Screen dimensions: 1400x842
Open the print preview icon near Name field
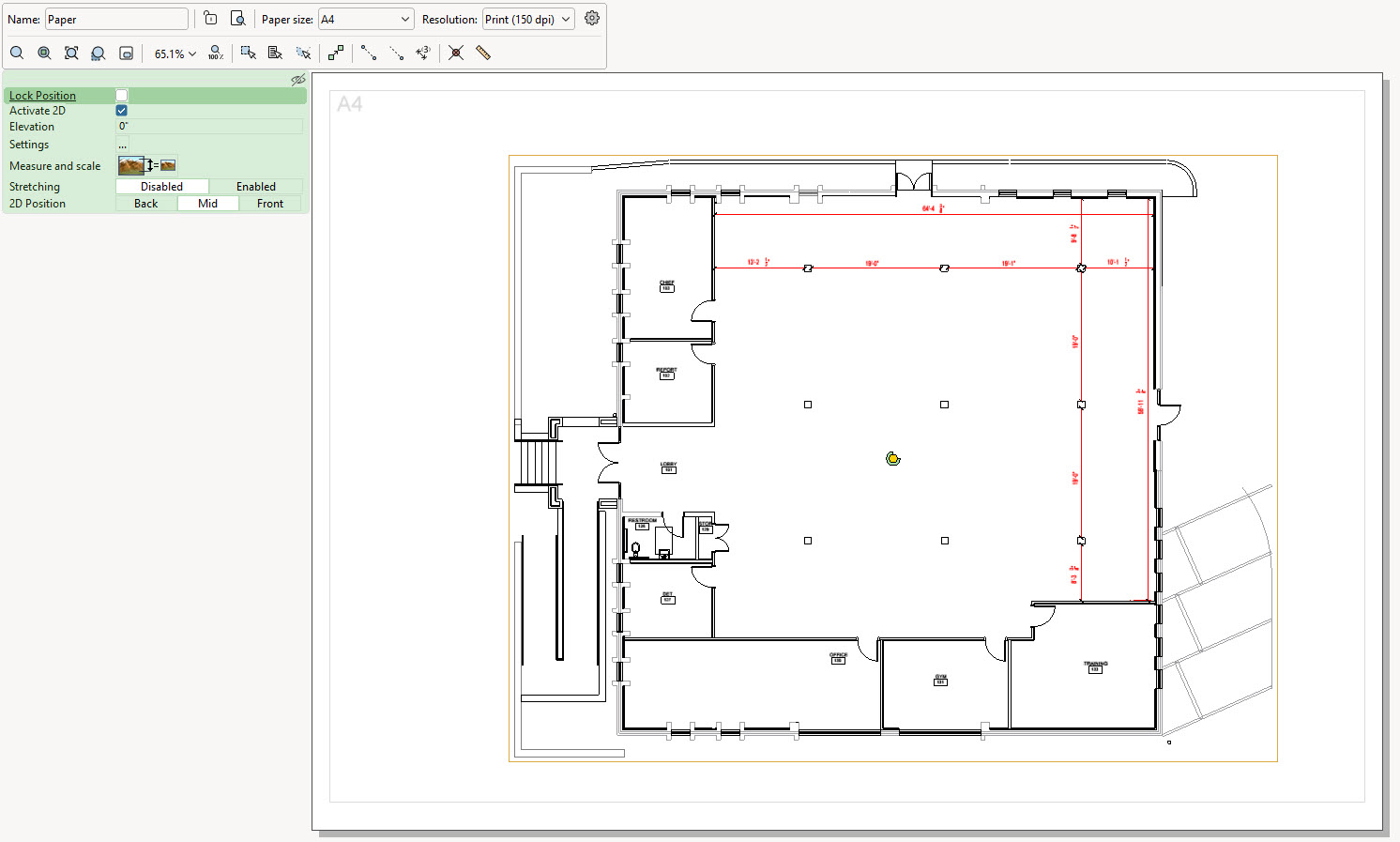[x=238, y=18]
